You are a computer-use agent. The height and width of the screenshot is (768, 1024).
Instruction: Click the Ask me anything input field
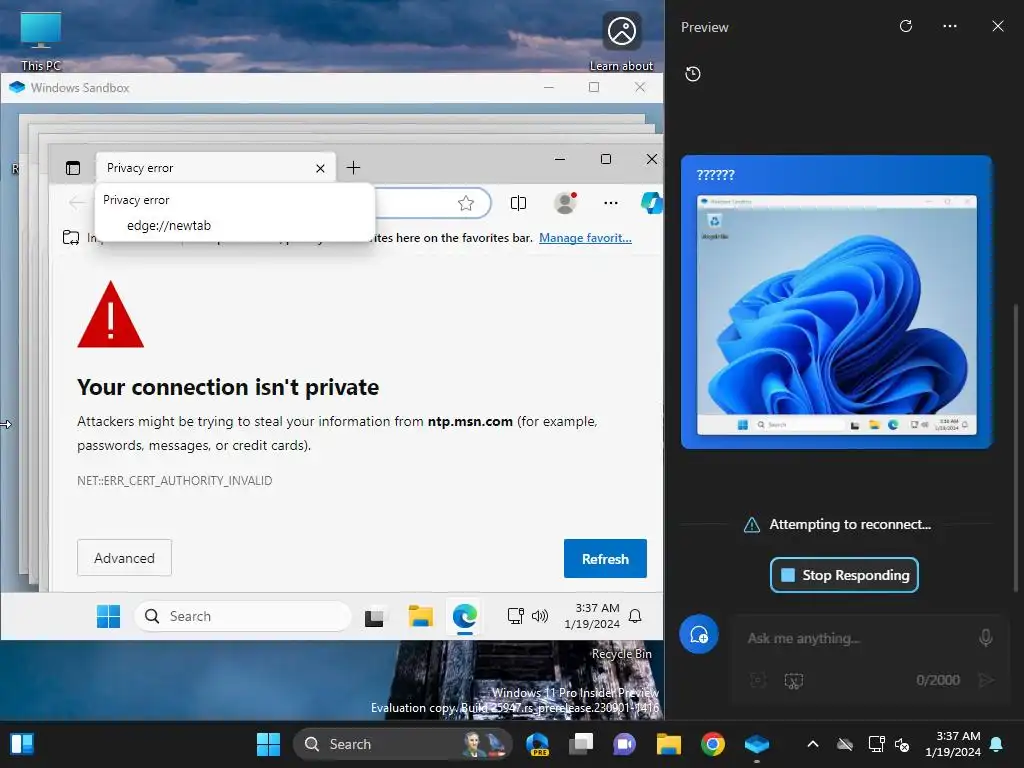[856, 638]
